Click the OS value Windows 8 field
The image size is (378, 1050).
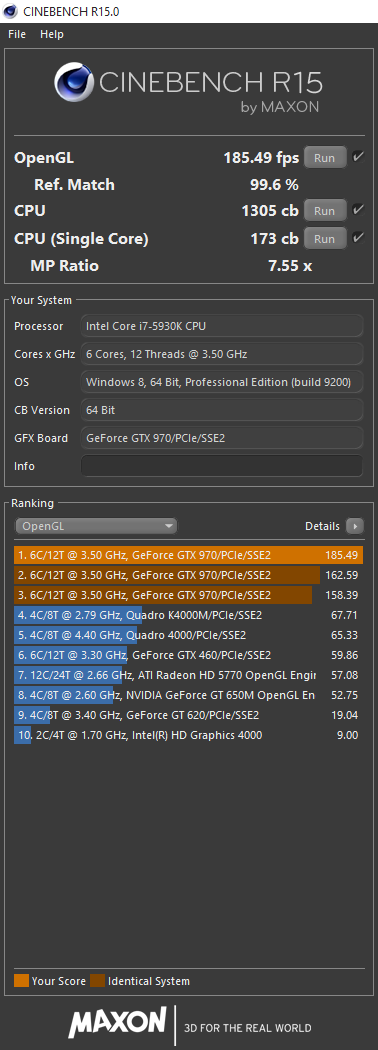pyautogui.click(x=222, y=382)
